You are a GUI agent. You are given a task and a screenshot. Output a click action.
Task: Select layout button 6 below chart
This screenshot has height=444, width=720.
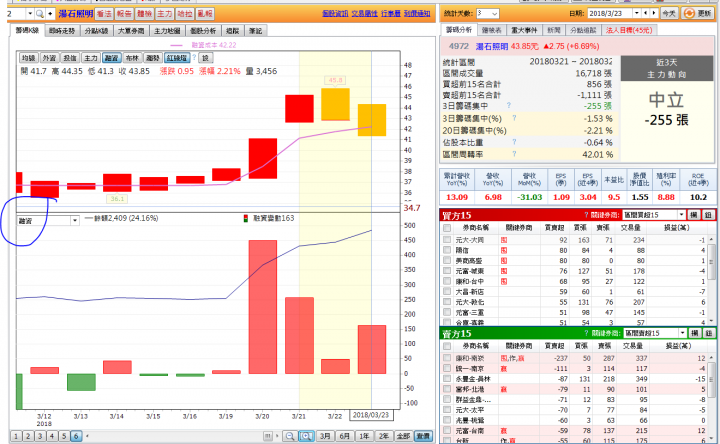pos(76,436)
